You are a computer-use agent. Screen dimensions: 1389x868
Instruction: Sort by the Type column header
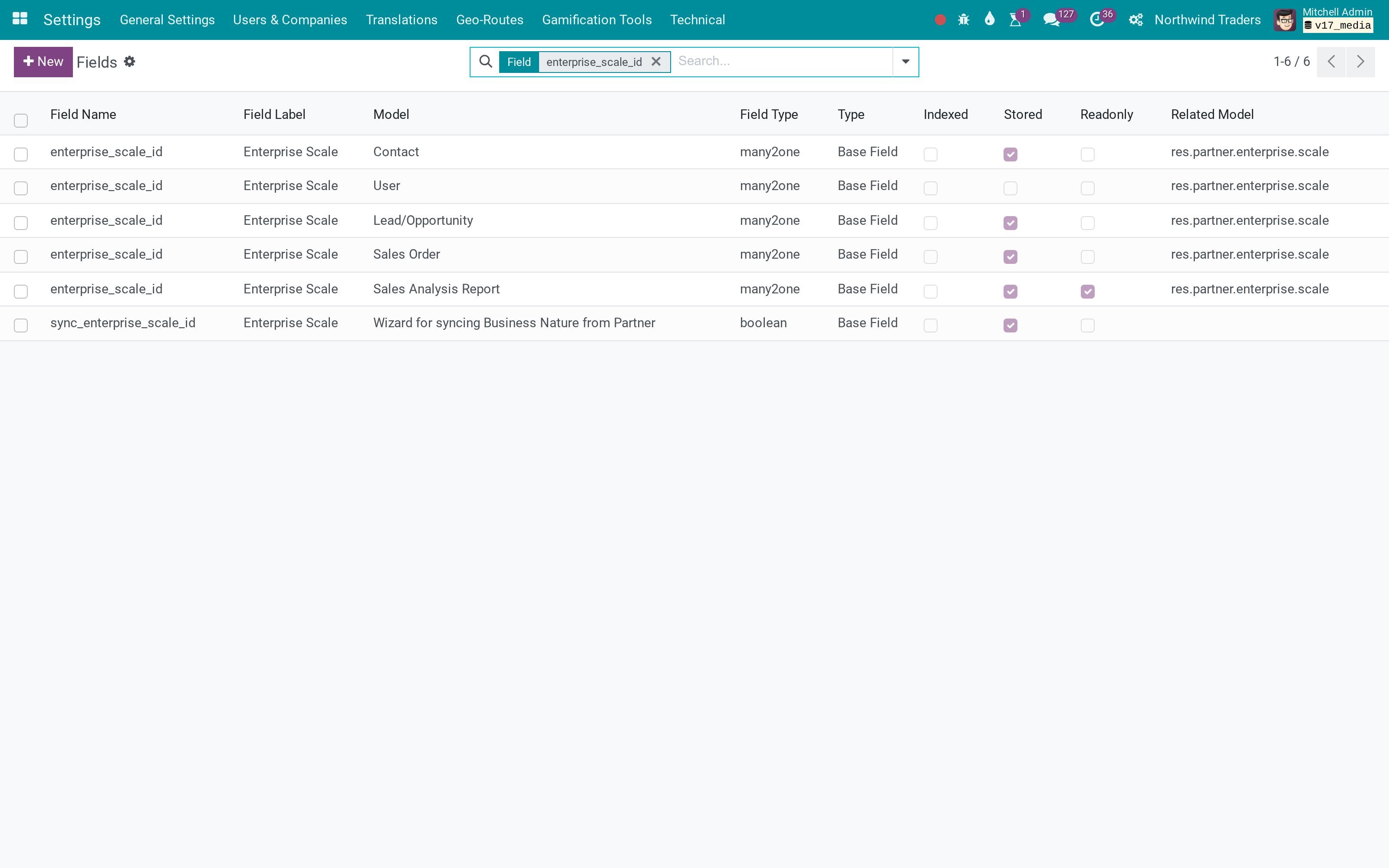851,114
